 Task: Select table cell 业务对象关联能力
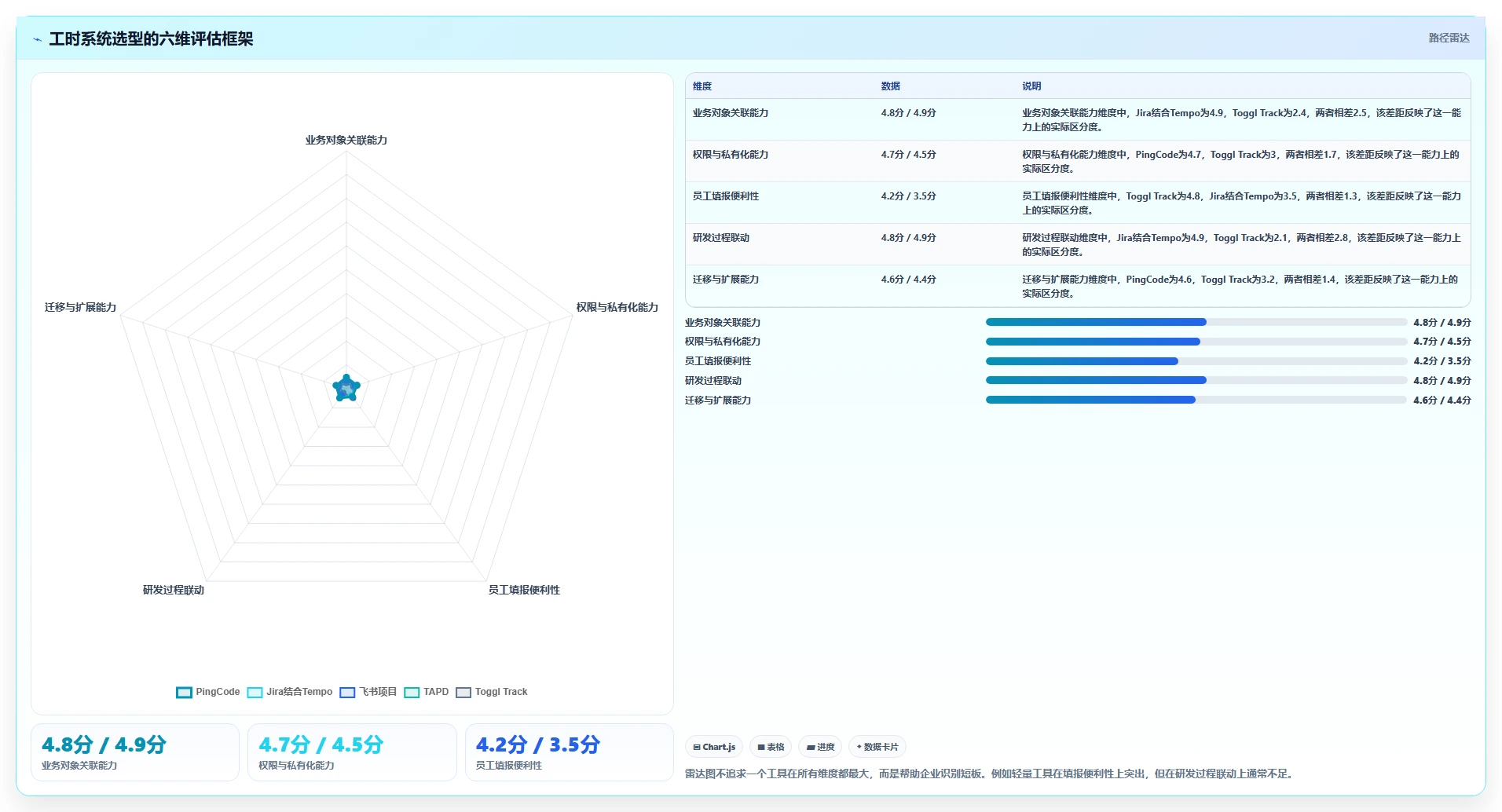pos(731,113)
